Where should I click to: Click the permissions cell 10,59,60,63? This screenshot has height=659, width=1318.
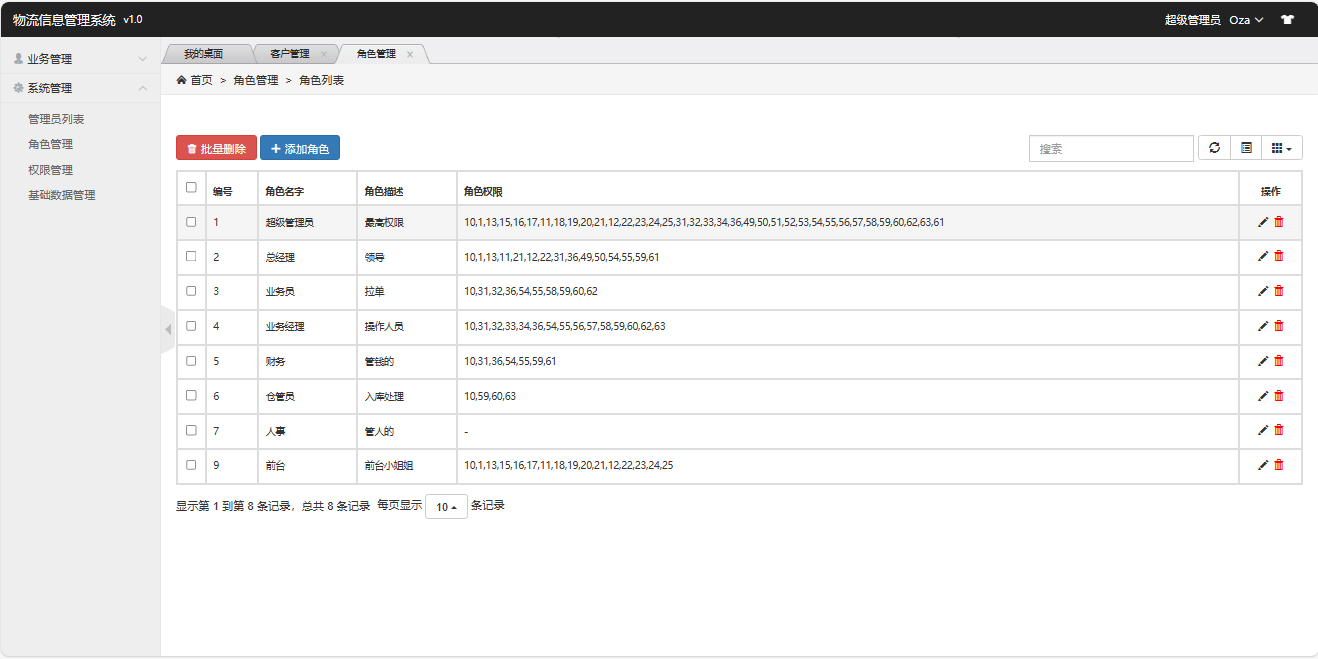847,396
